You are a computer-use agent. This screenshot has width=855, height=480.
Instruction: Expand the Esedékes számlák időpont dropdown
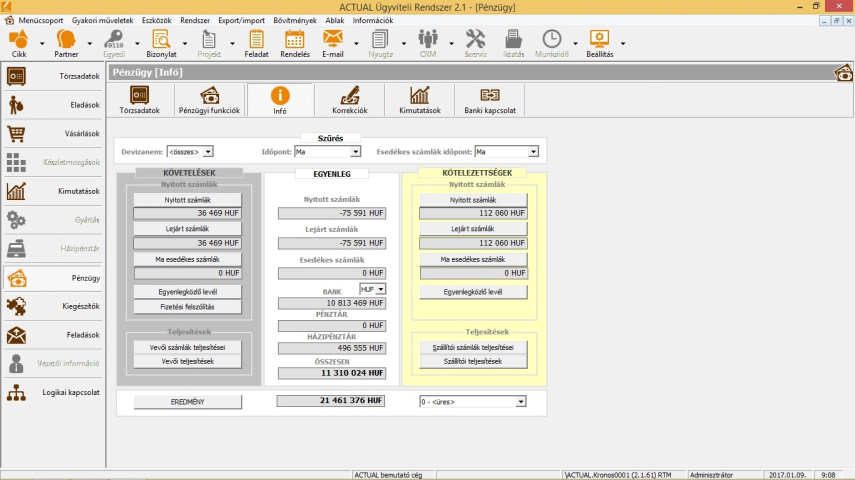click(x=533, y=152)
